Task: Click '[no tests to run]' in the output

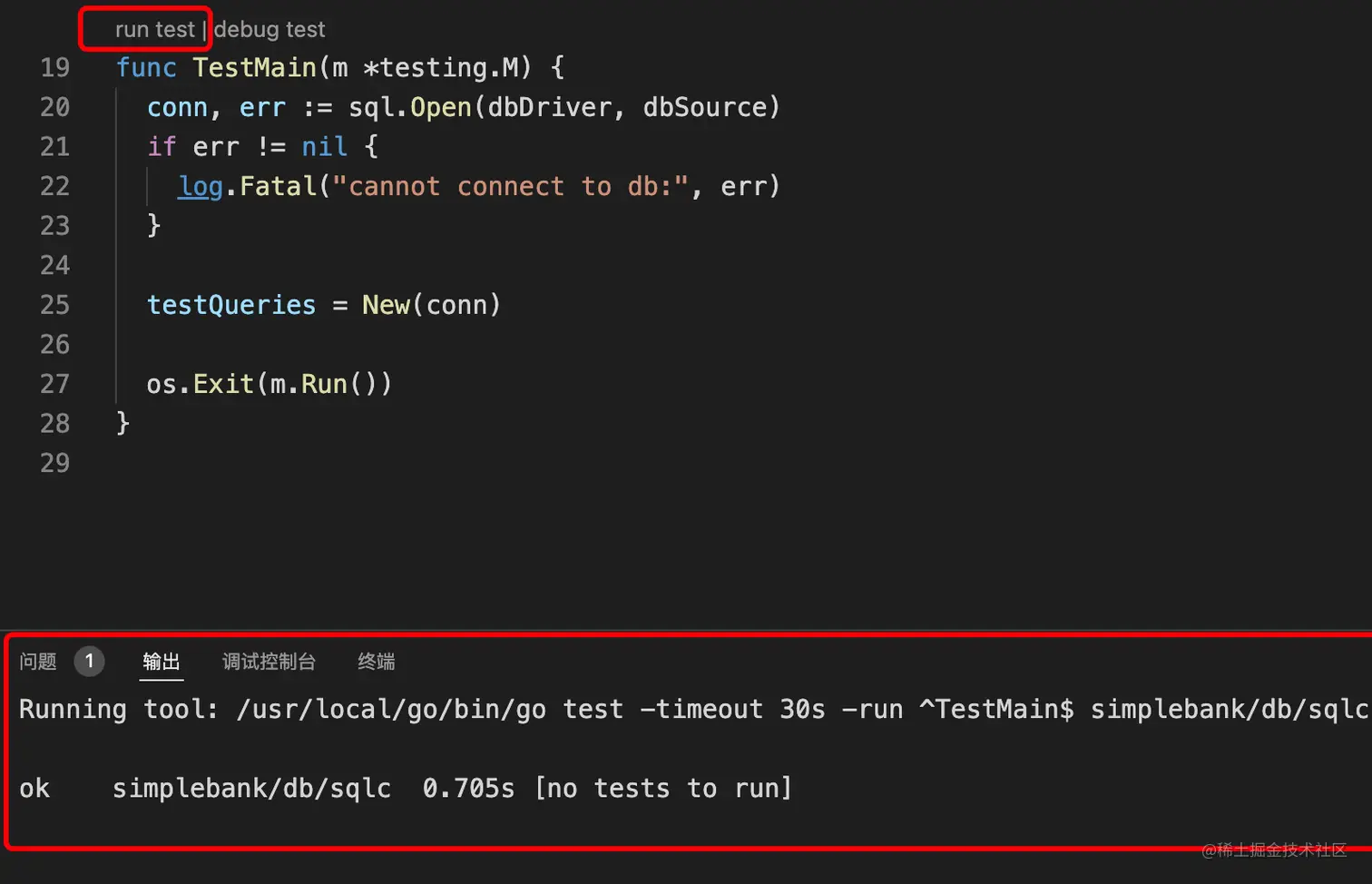Action: (x=663, y=788)
